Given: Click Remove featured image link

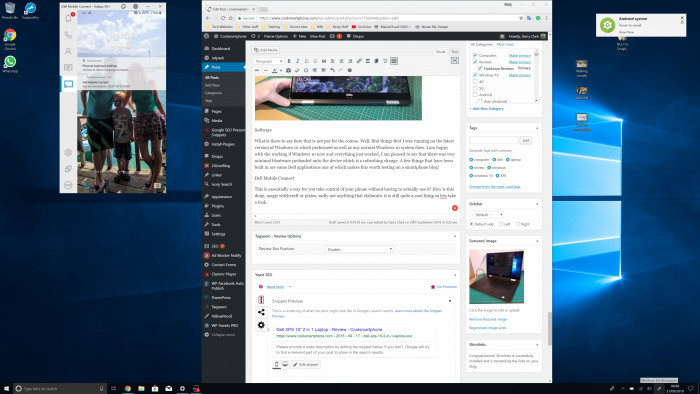Looking at the screenshot, I should coord(488,319).
